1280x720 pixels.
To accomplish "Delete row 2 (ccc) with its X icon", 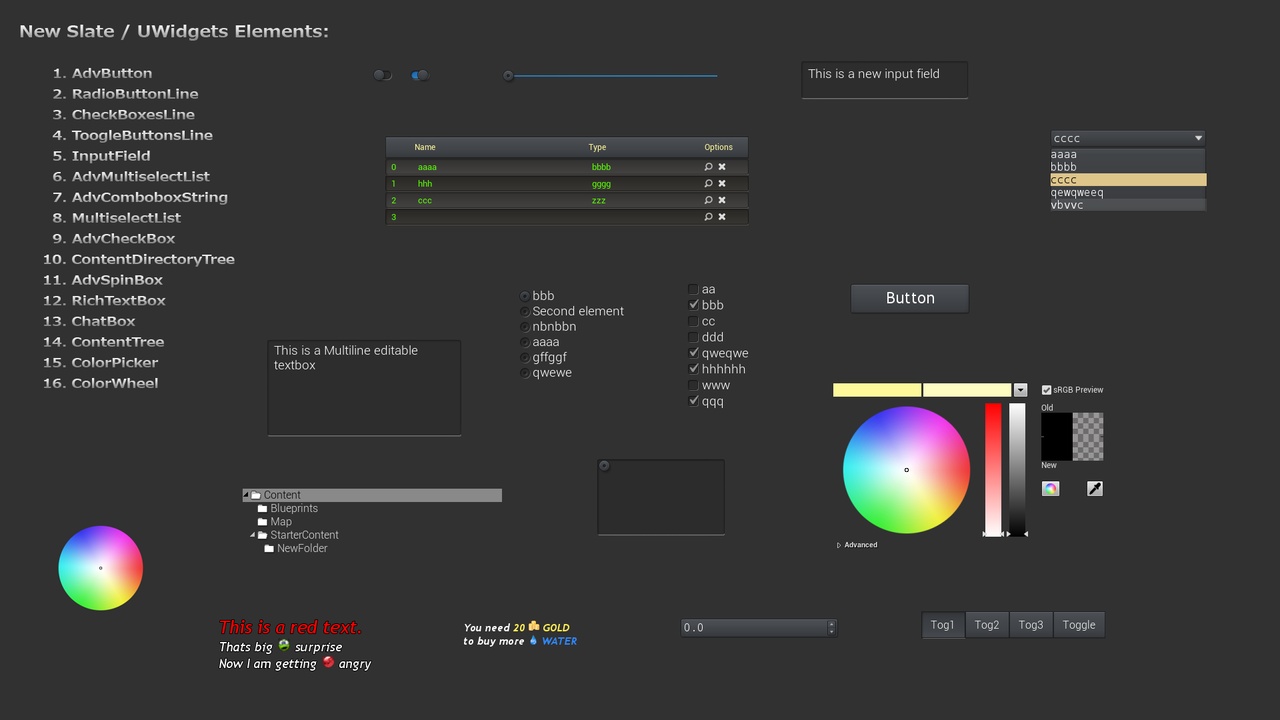I will (x=722, y=200).
